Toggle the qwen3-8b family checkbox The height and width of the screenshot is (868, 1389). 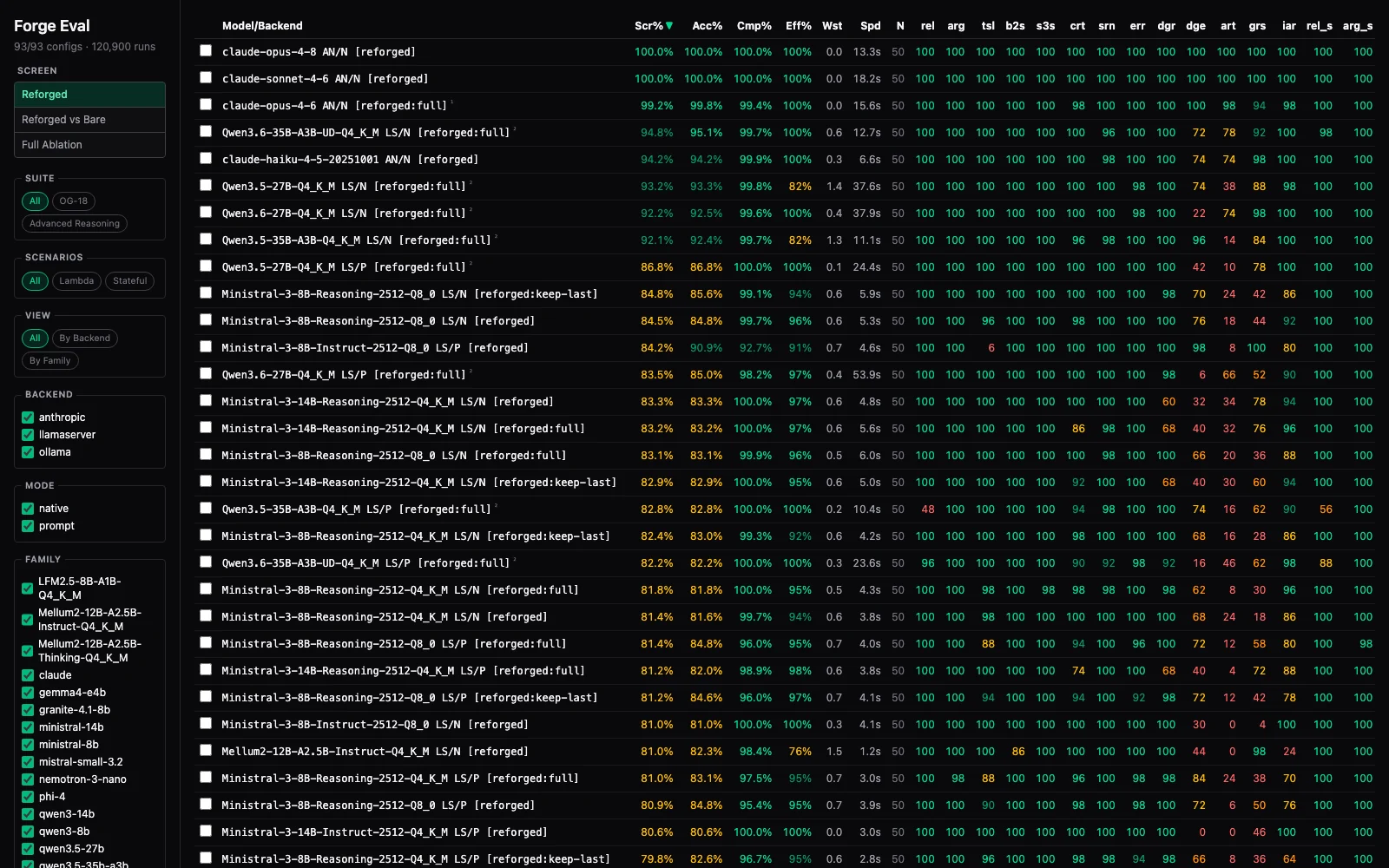pos(28,832)
